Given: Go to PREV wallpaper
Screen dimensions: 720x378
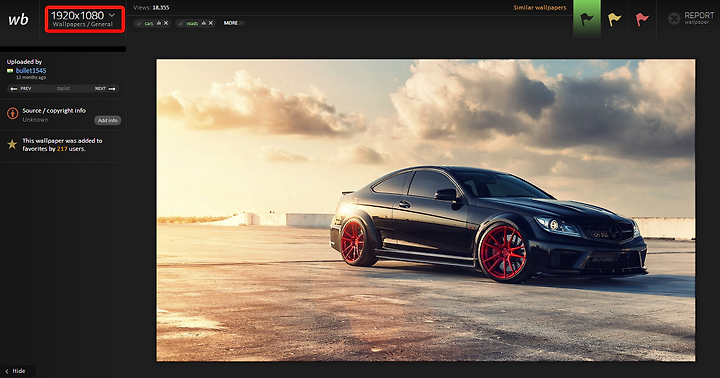Looking at the screenshot, I should point(21,89).
